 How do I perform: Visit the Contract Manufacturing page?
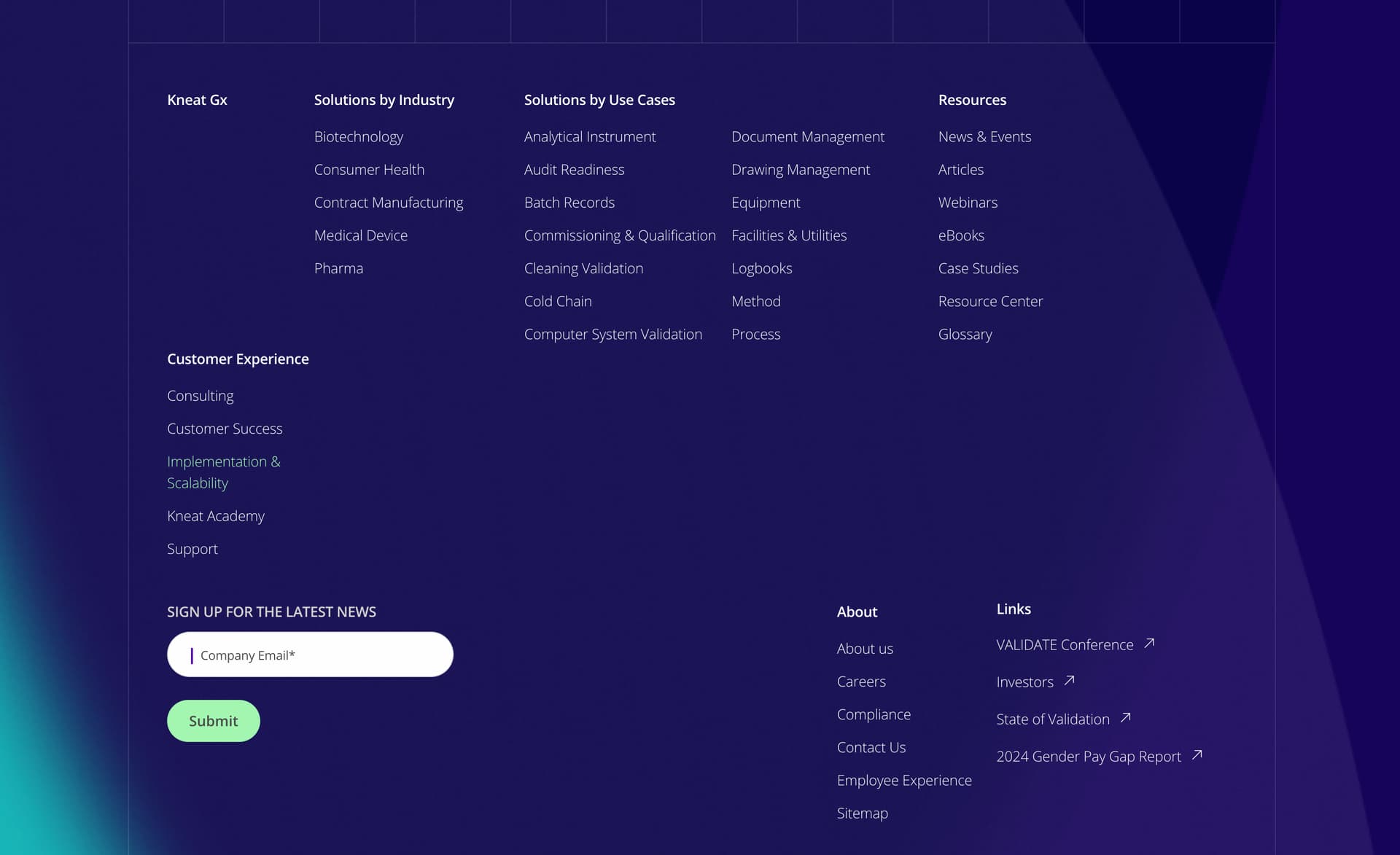pyautogui.click(x=389, y=203)
